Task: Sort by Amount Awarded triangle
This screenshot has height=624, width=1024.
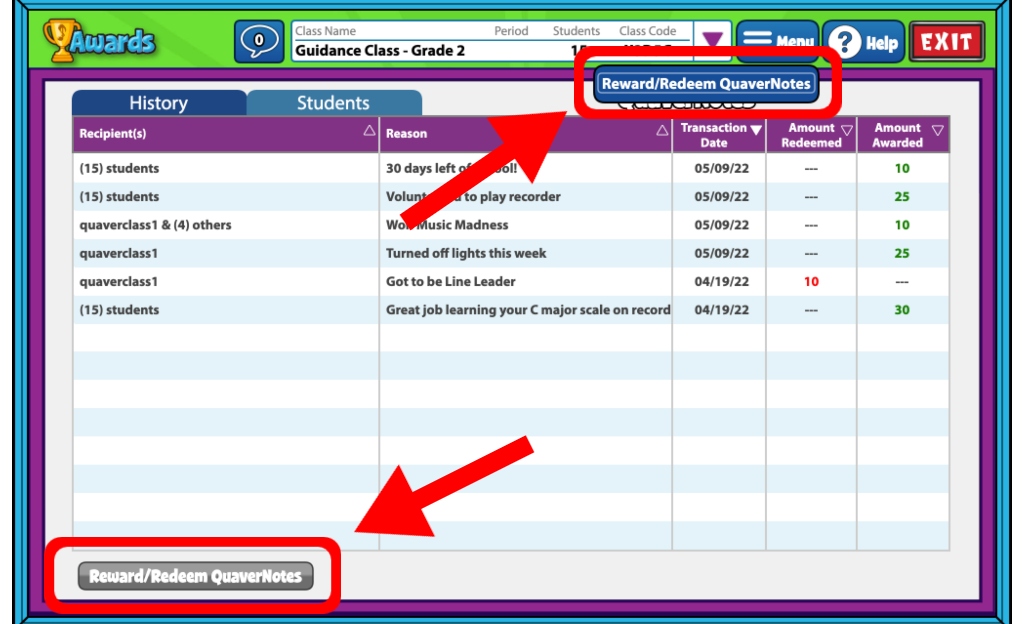Action: pos(938,130)
